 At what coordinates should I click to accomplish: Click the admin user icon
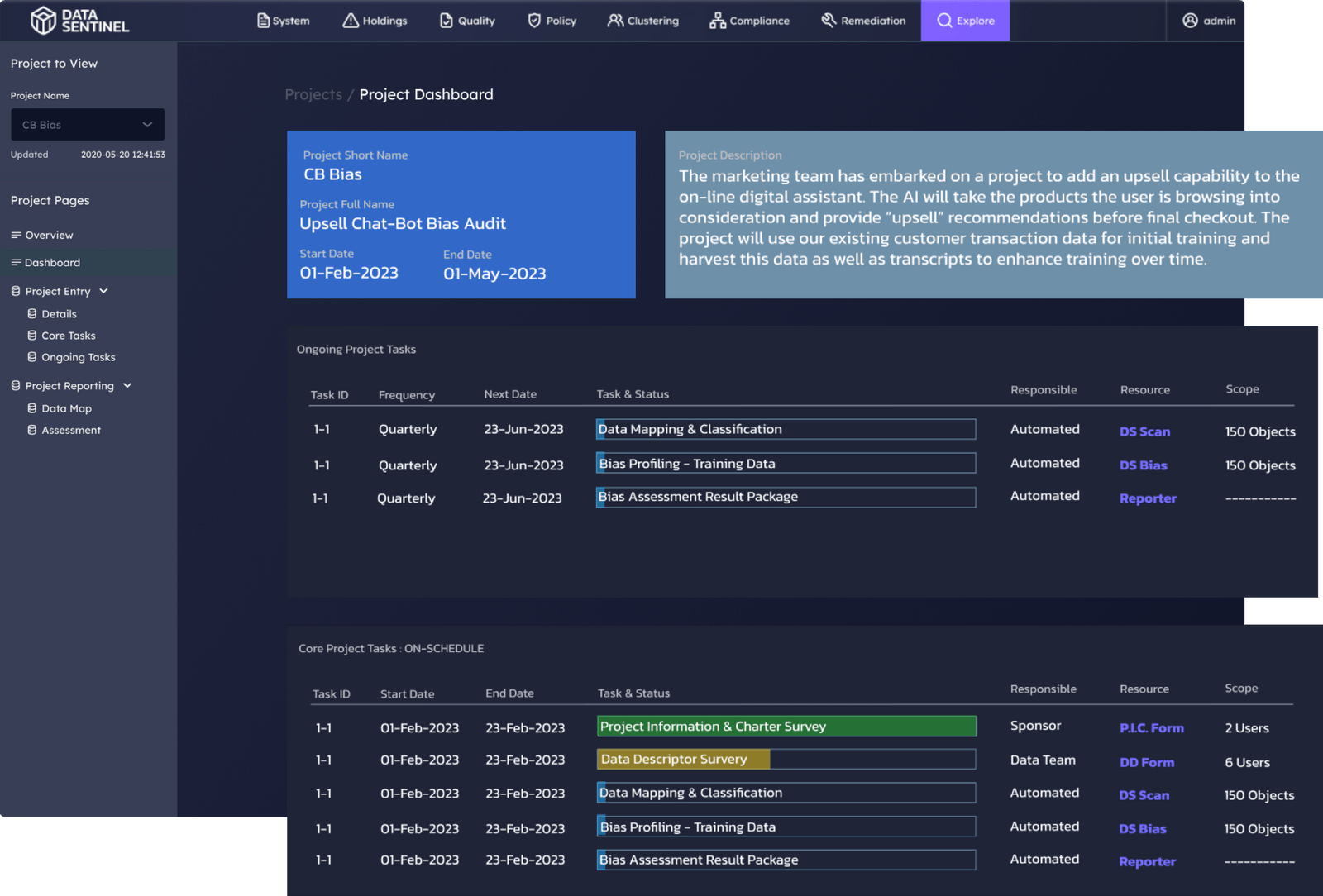[x=1190, y=21]
